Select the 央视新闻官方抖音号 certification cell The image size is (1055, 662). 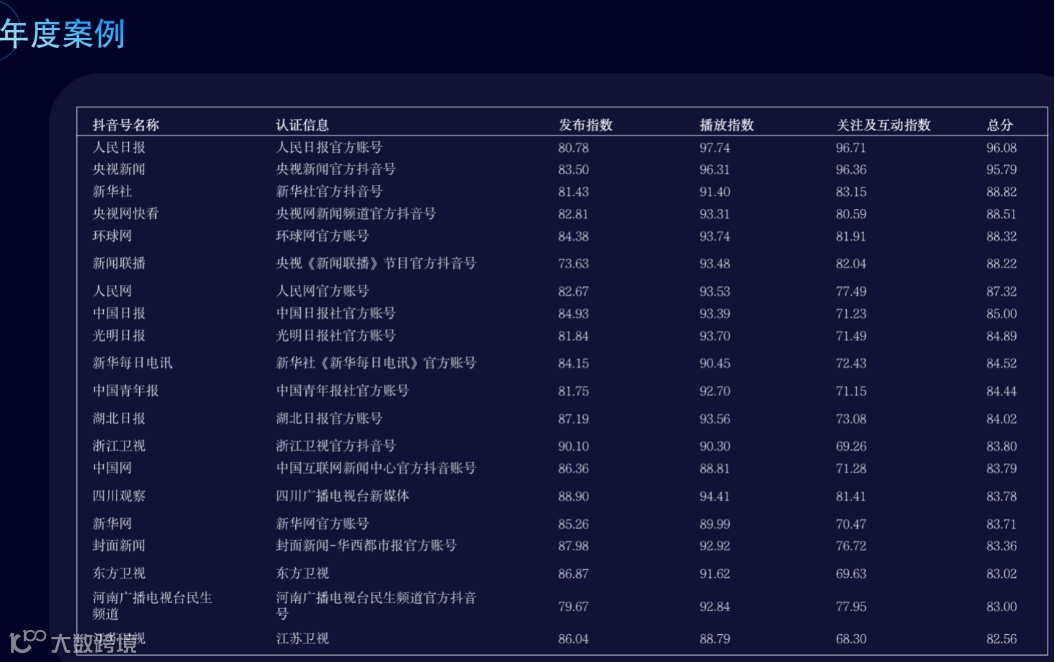coord(336,170)
